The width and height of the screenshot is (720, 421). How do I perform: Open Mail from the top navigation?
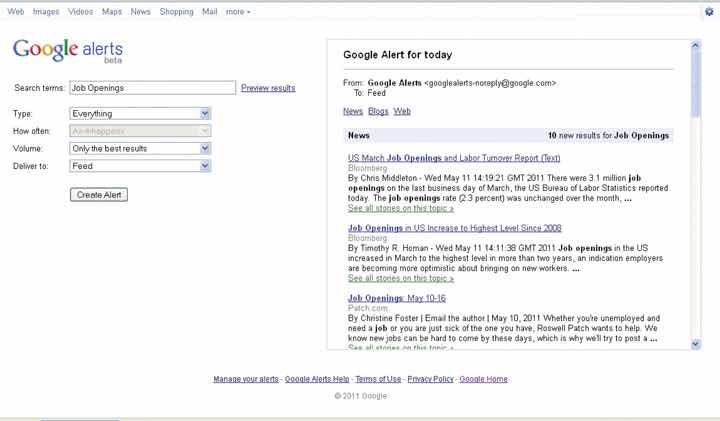click(210, 12)
